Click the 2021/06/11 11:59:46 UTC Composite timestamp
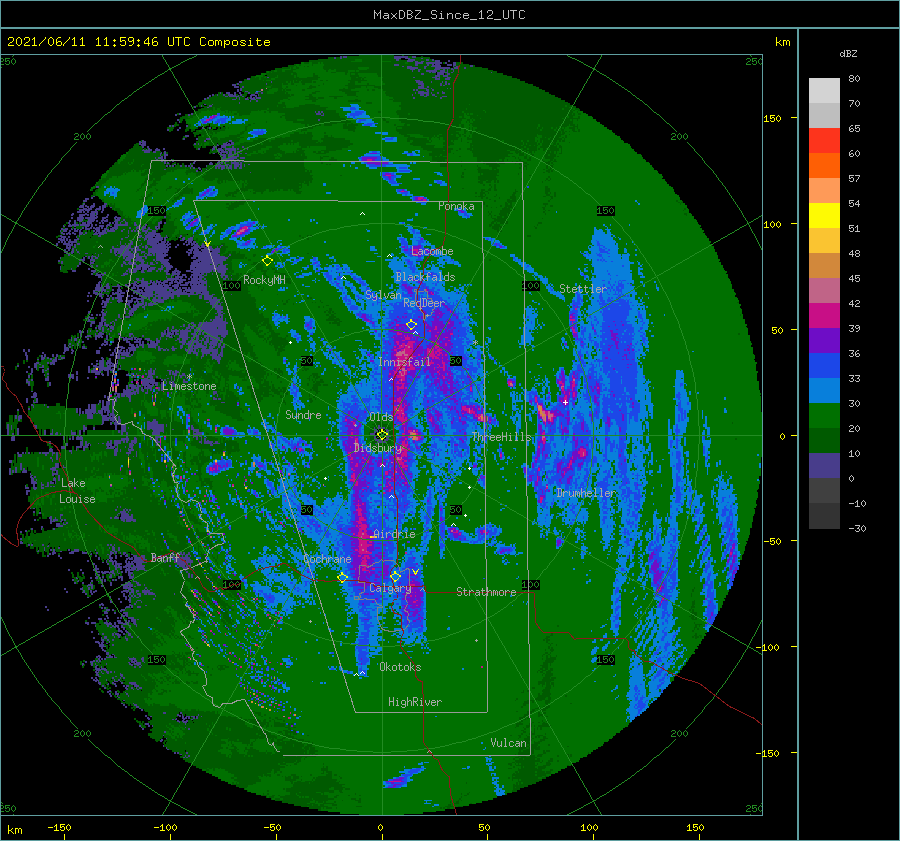This screenshot has width=900, height=841. tap(138, 42)
